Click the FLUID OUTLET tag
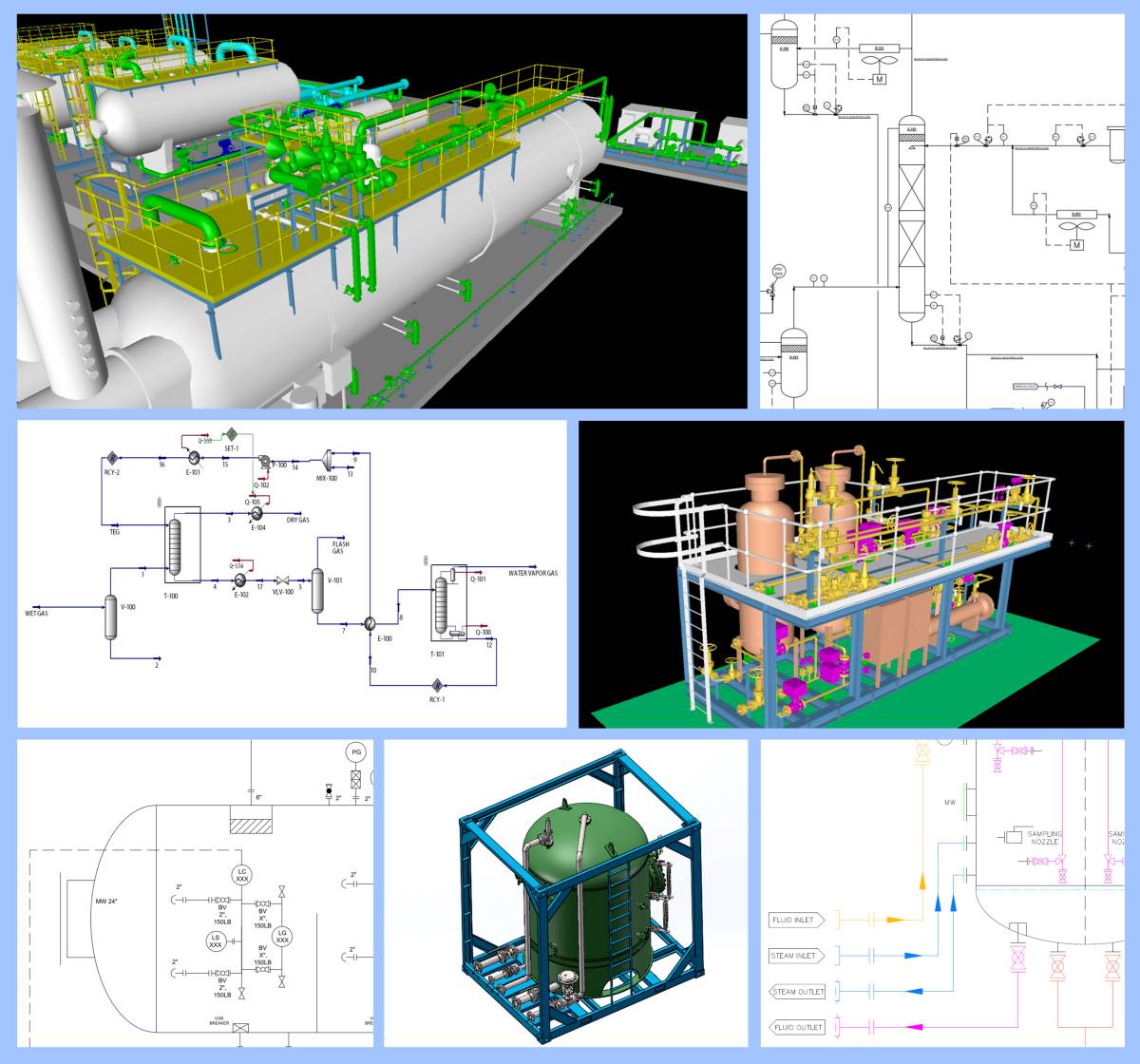Image resolution: width=1140 pixels, height=1064 pixels. tap(797, 1028)
